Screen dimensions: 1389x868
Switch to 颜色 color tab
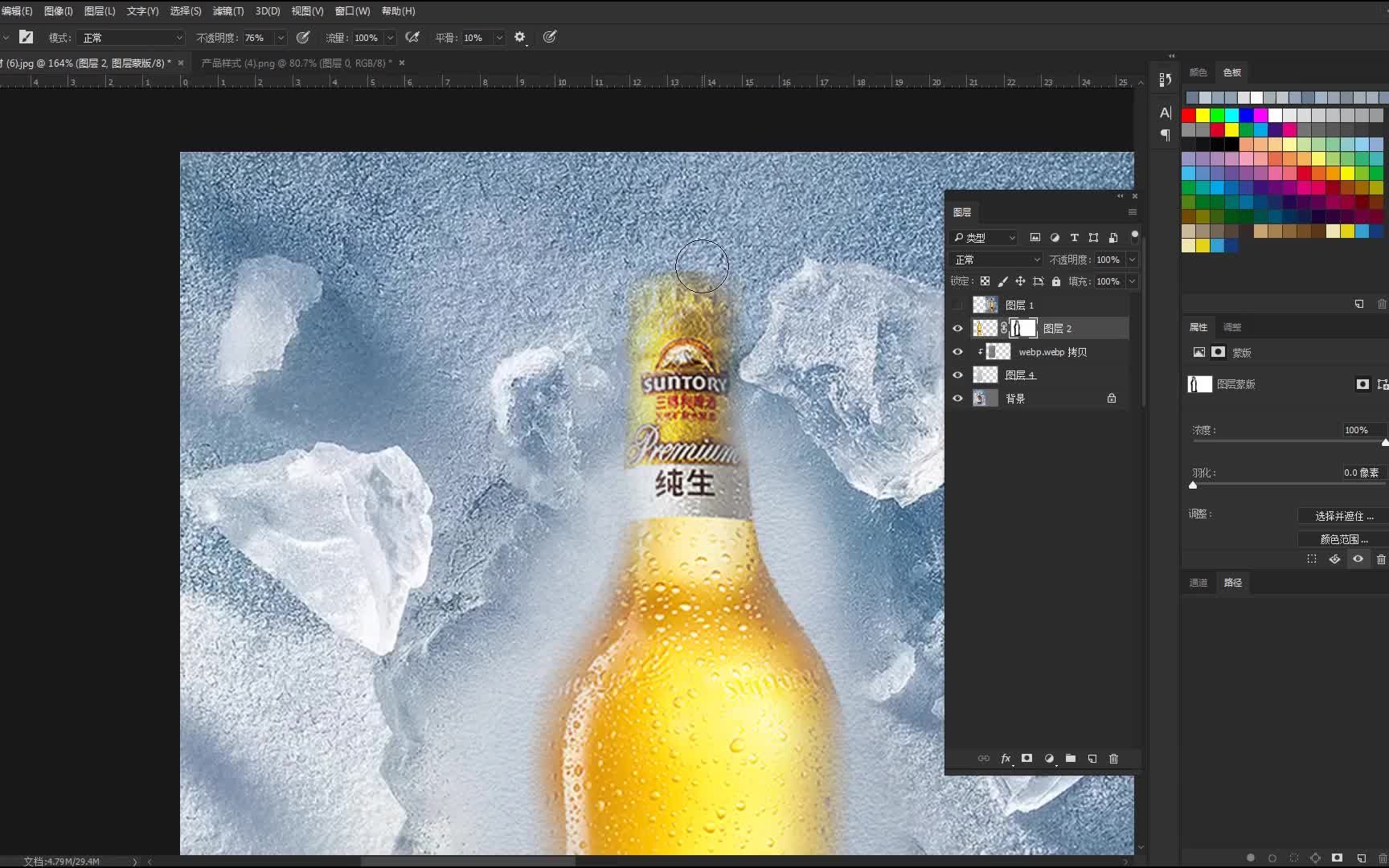tap(1198, 72)
